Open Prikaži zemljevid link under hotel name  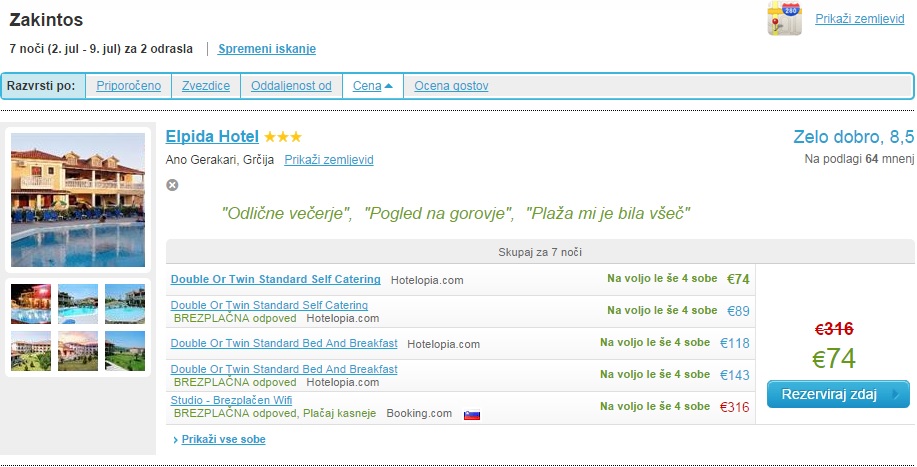tap(329, 160)
